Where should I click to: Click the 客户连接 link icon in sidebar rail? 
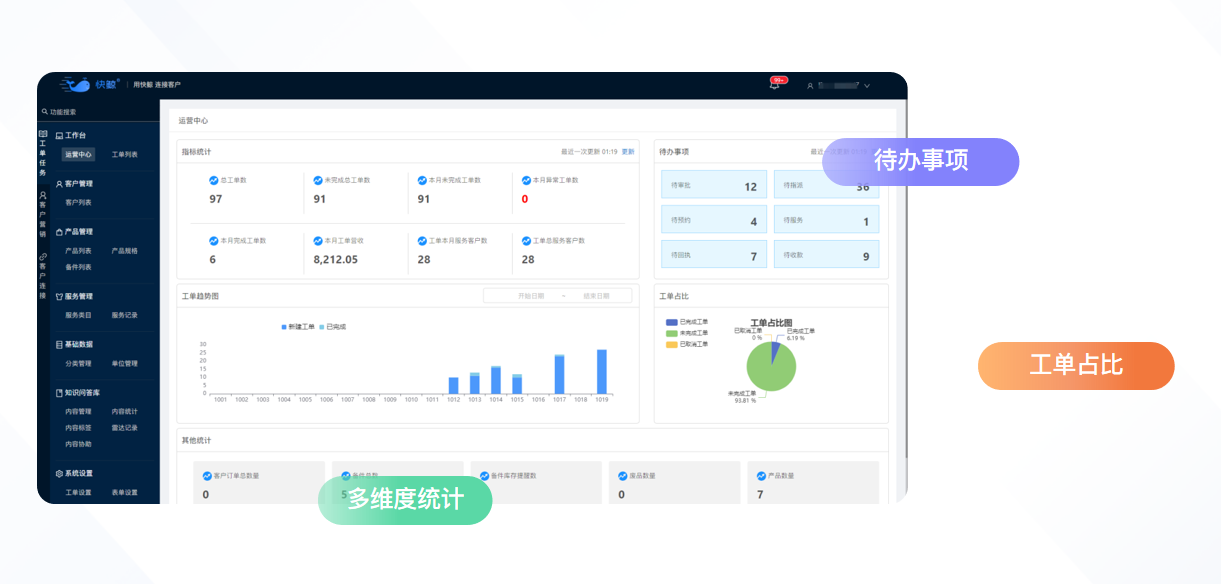tap(43, 257)
